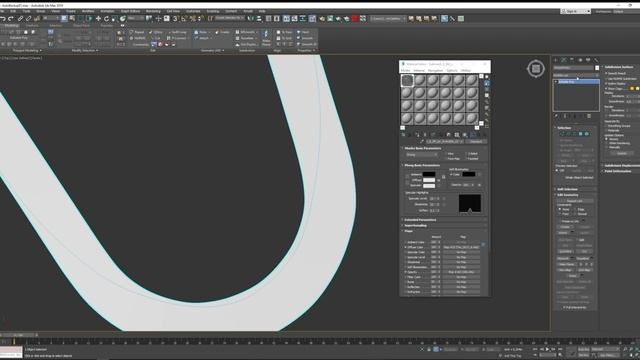Screen dimensions: 640x360
Task: Click the Diffuse color swatch
Action: pyautogui.click(x=429, y=180)
